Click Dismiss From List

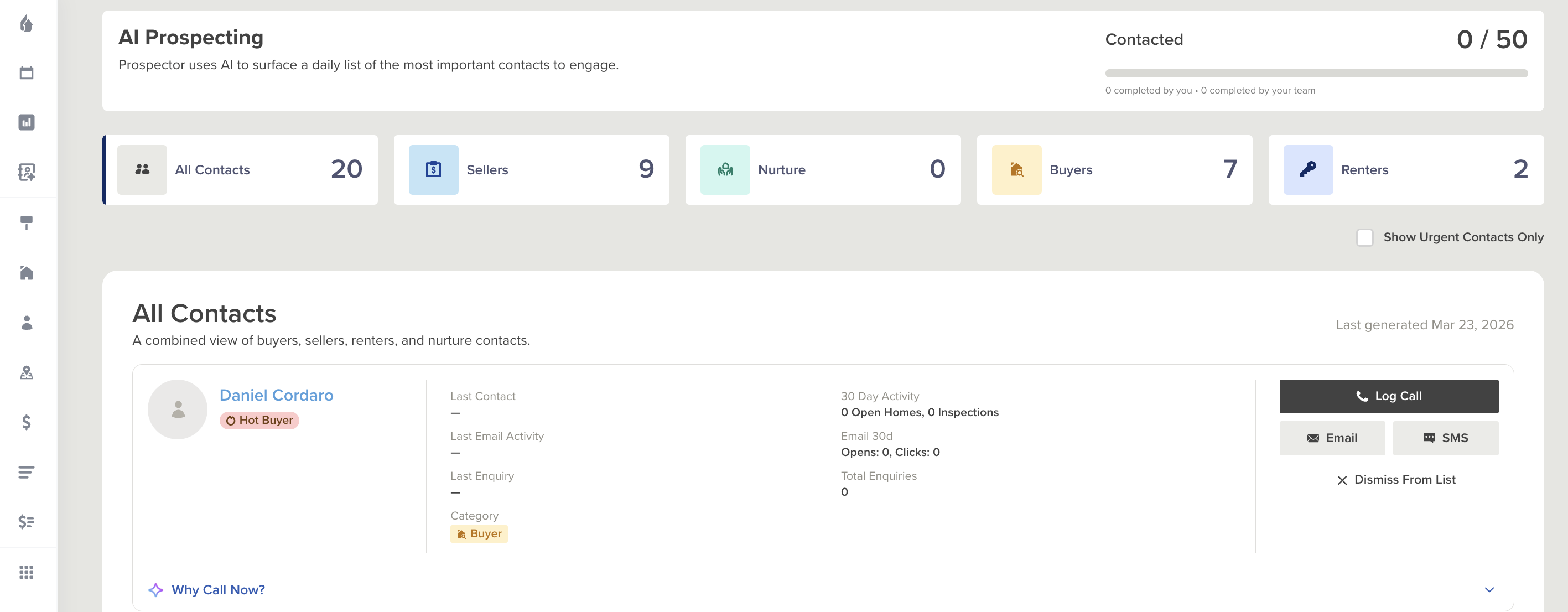pyautogui.click(x=1396, y=479)
